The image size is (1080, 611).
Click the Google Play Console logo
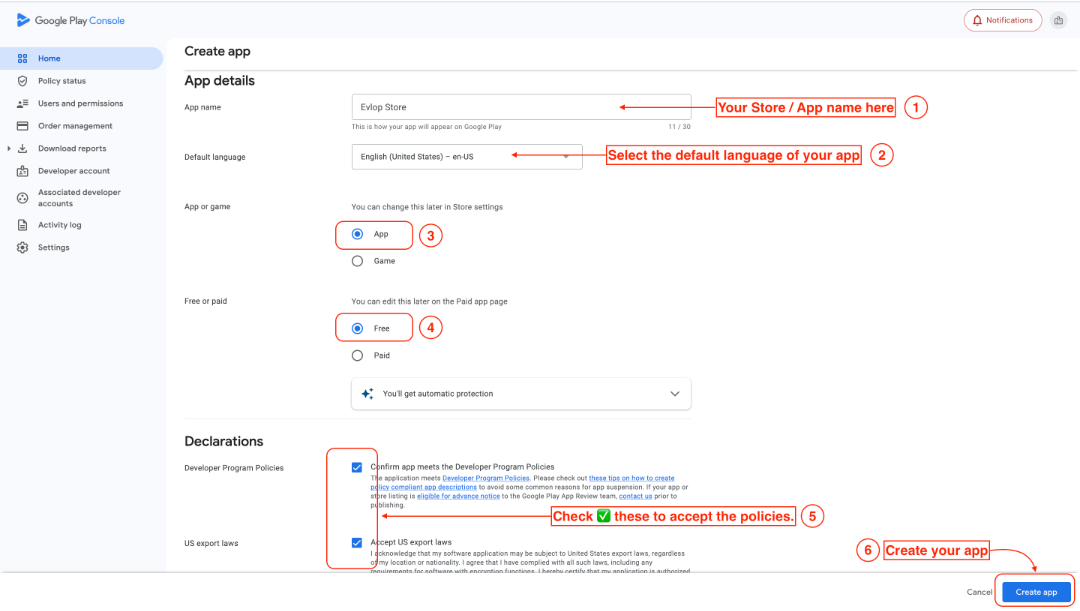click(x=70, y=21)
